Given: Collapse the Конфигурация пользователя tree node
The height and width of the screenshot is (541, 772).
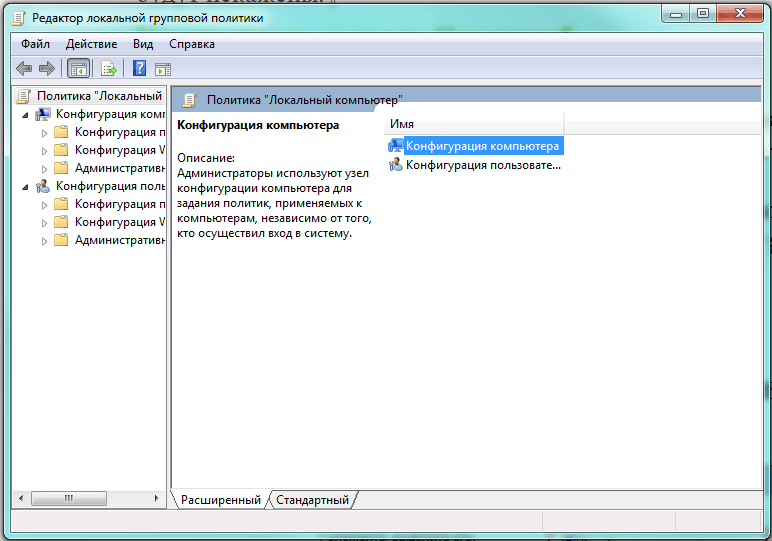Looking at the screenshot, I should [25, 188].
